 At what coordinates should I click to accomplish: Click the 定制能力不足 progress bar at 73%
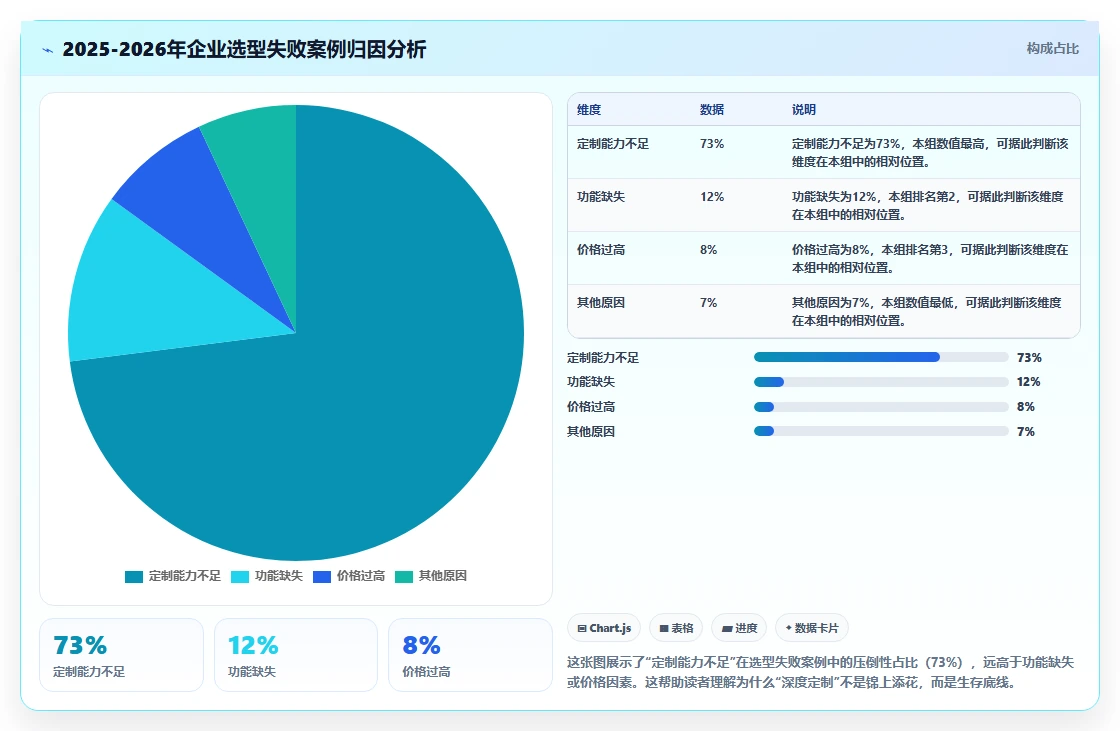881,357
